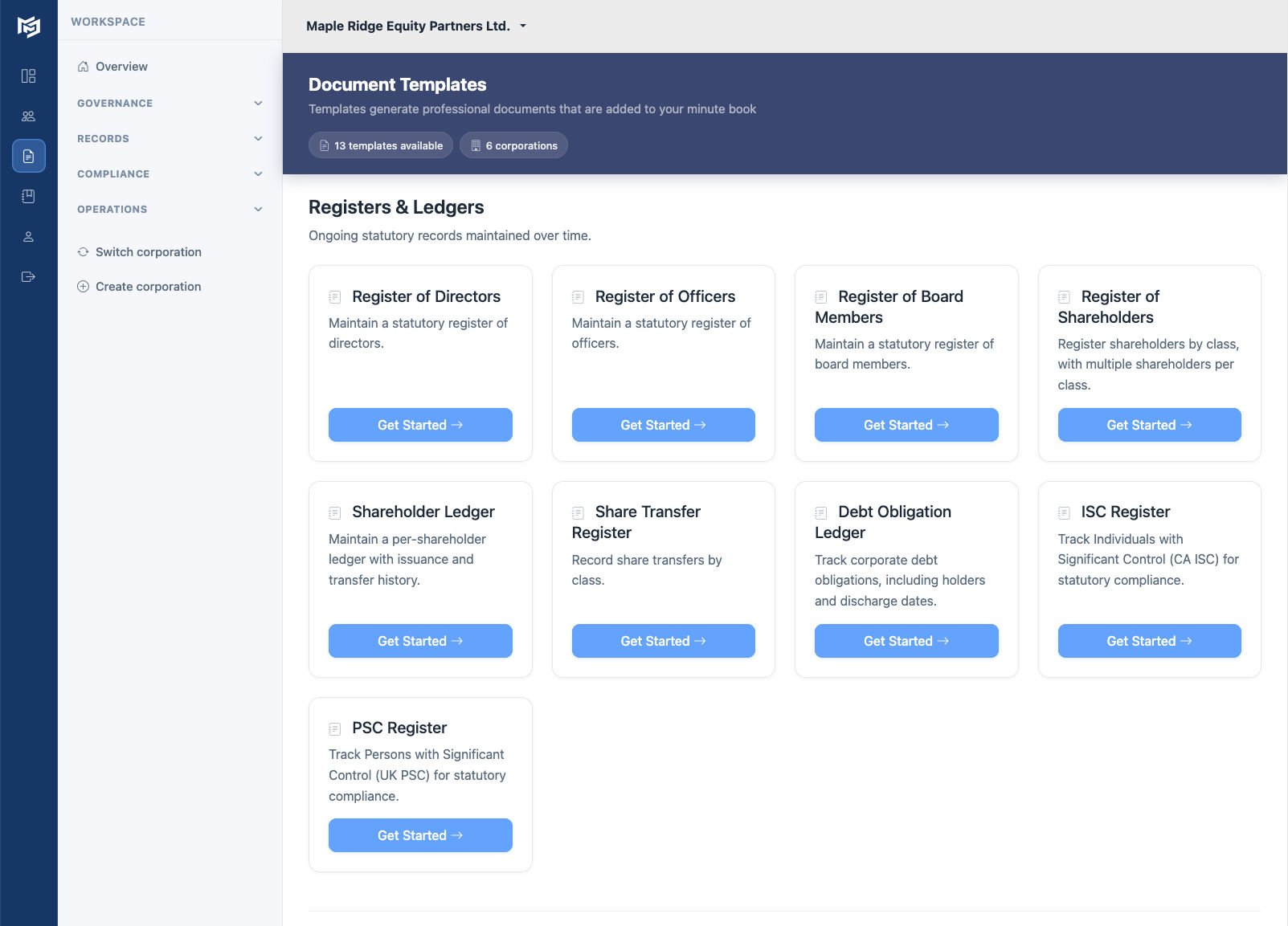Click Get Started on Register of Shareholders
The image size is (1288, 926).
tap(1149, 425)
